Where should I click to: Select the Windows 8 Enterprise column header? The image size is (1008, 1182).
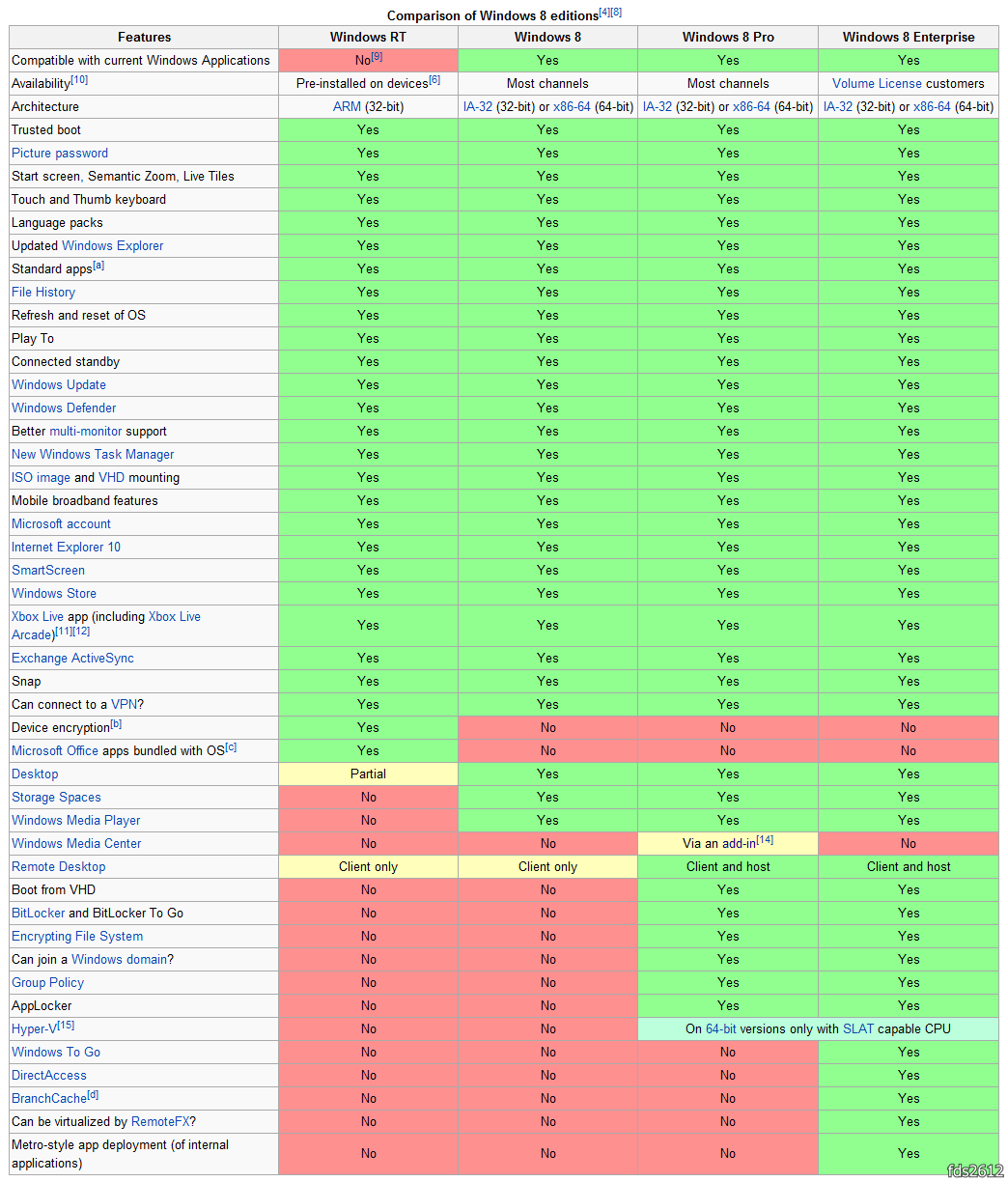click(x=909, y=37)
